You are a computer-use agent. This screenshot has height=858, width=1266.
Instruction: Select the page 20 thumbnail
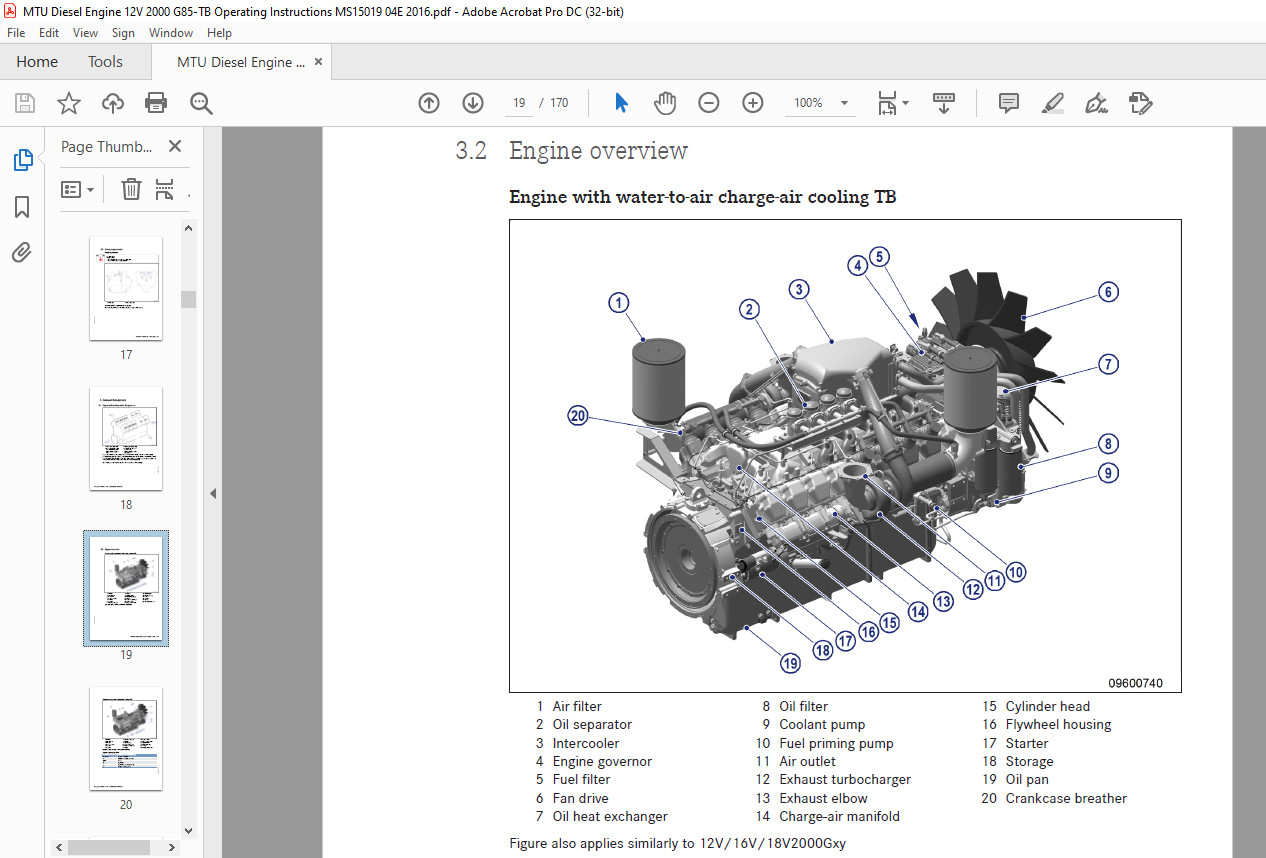(126, 738)
